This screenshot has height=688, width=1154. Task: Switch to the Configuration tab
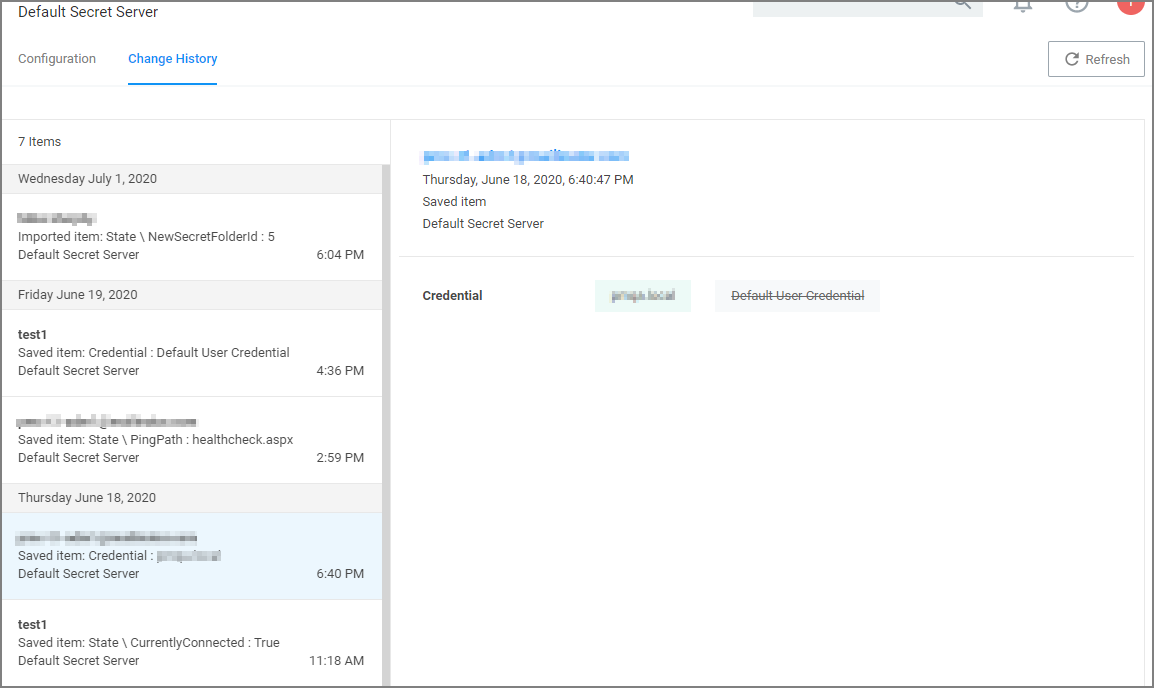coord(57,59)
